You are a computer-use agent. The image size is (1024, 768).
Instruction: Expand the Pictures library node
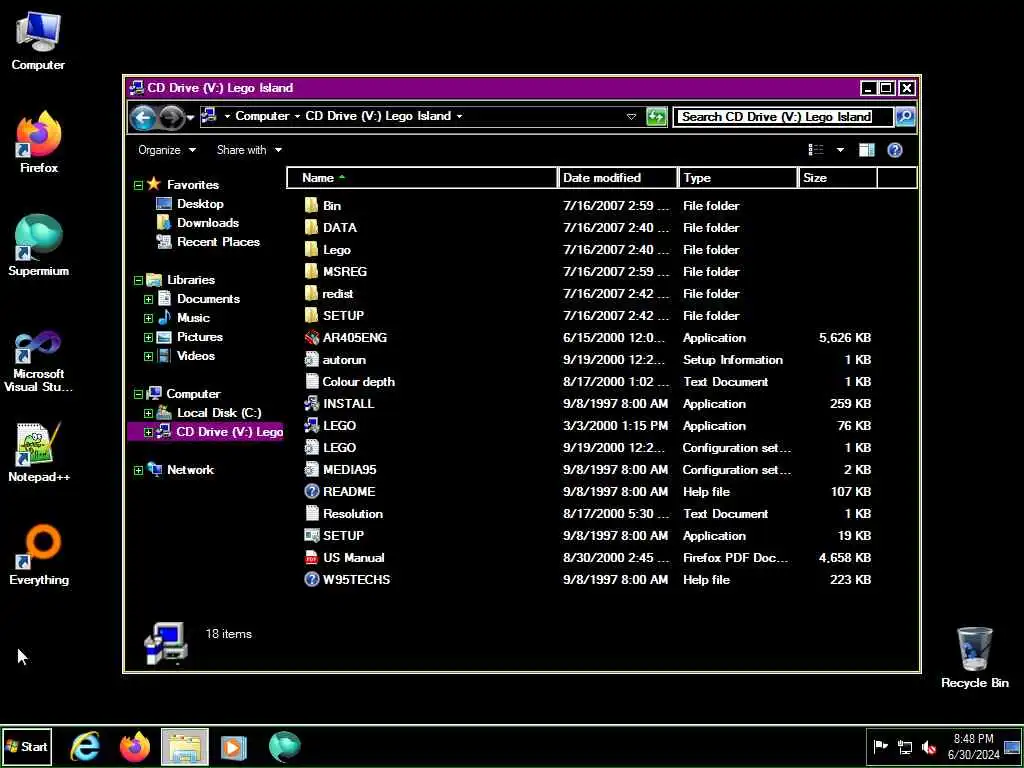point(148,338)
